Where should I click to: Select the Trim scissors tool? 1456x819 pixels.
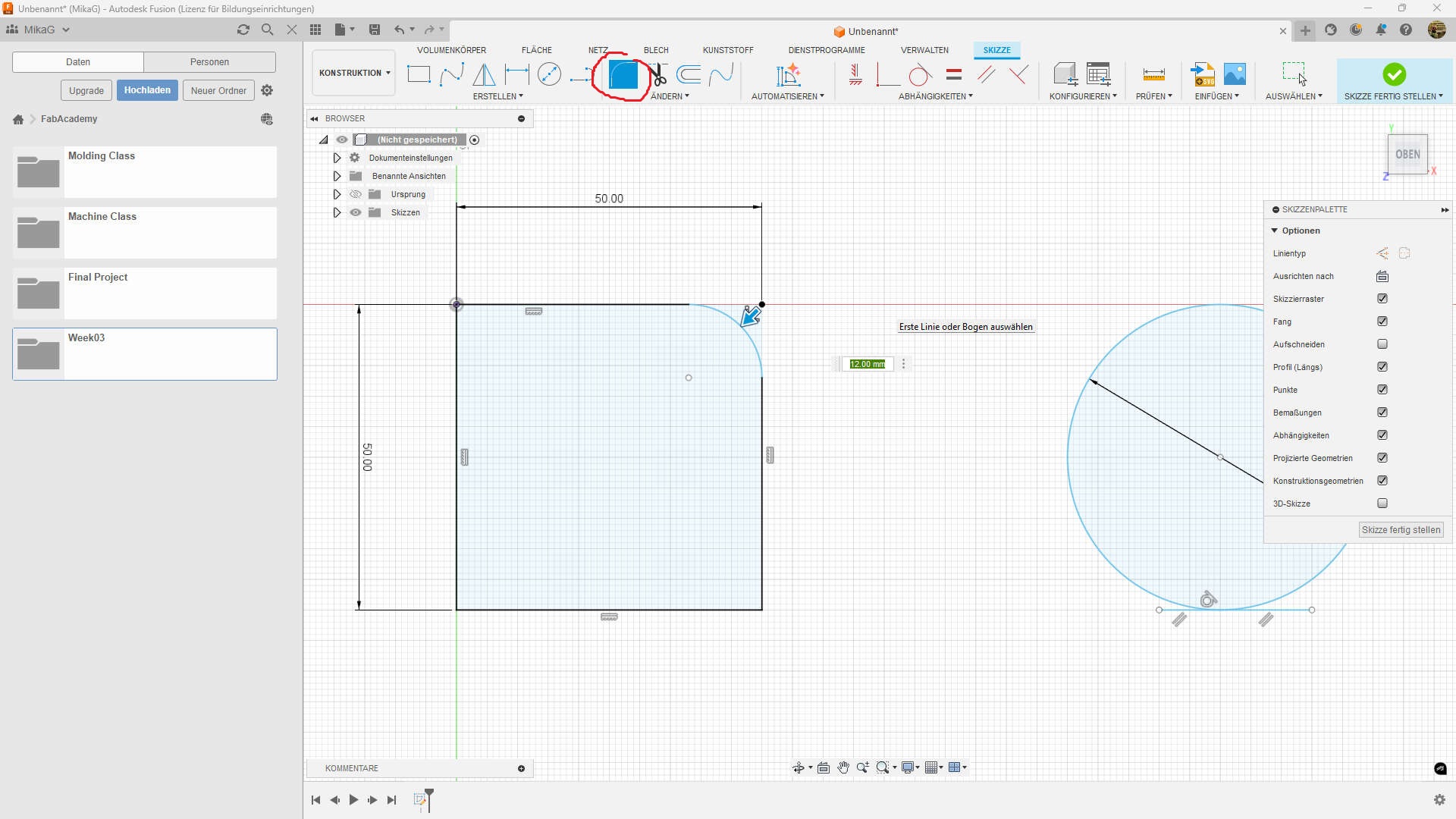658,75
